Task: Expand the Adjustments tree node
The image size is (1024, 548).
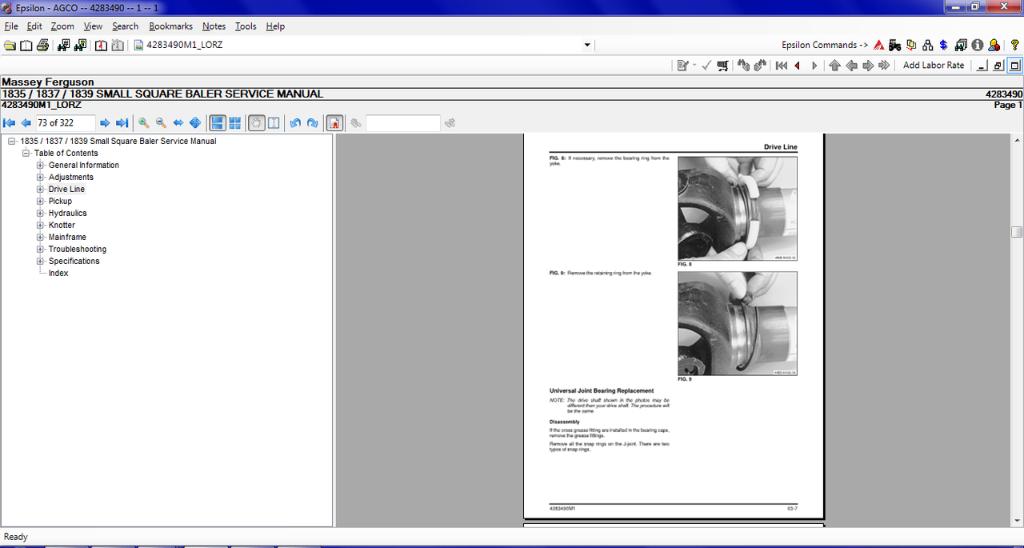Action: (40, 177)
